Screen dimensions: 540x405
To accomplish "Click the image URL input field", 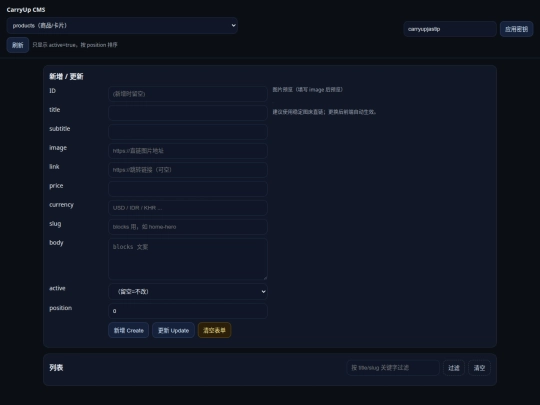I will [x=188, y=151].
